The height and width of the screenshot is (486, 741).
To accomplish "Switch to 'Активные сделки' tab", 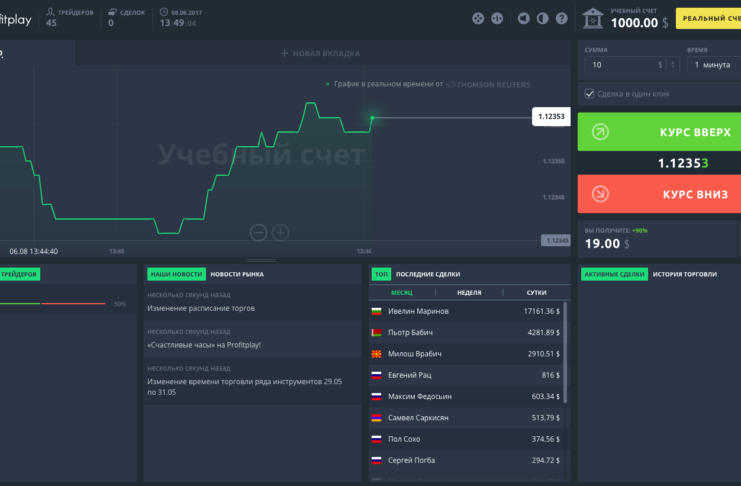I will (x=614, y=274).
